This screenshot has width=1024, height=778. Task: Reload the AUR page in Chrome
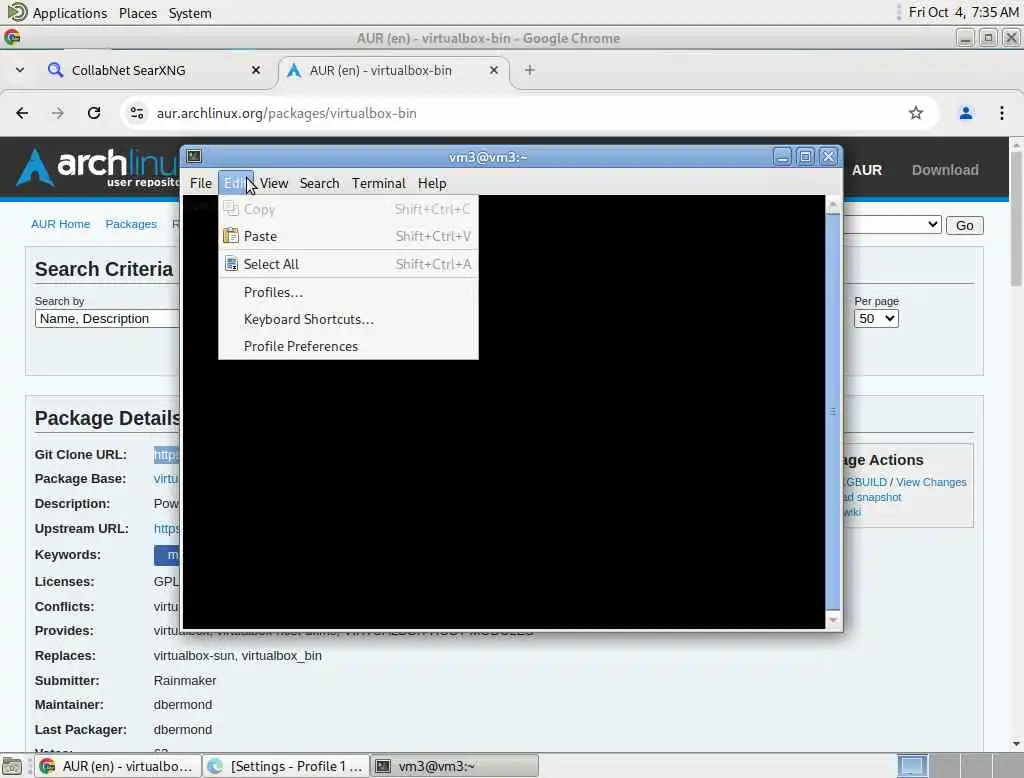pyautogui.click(x=94, y=113)
